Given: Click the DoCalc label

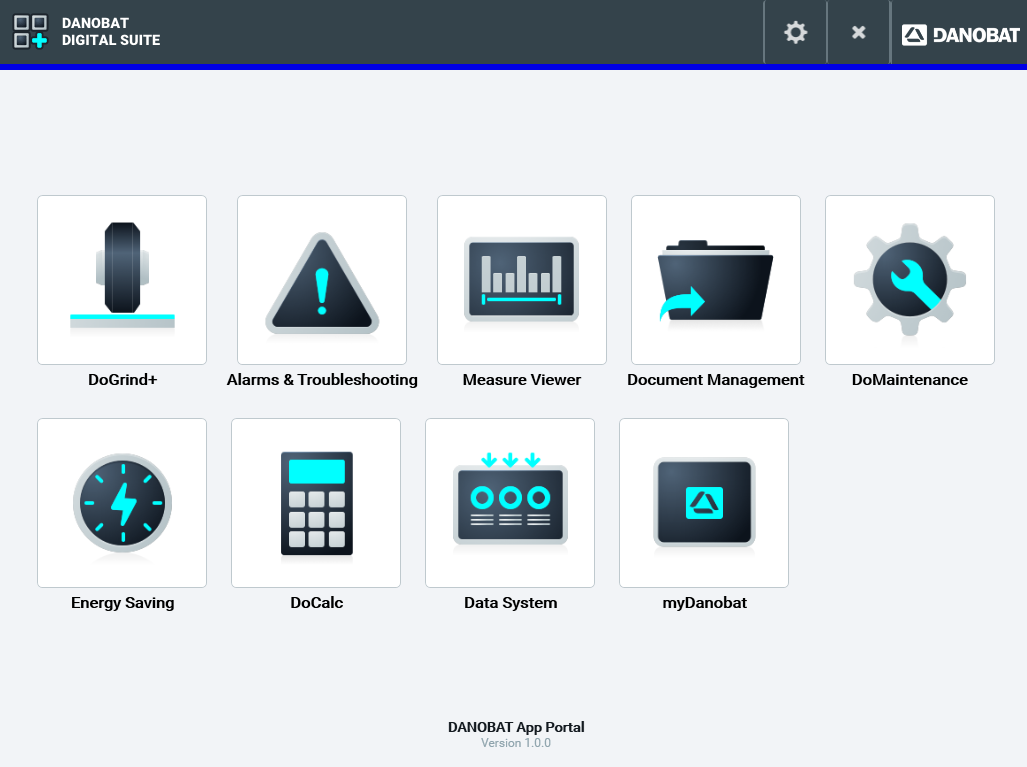Looking at the screenshot, I should pyautogui.click(x=316, y=603).
